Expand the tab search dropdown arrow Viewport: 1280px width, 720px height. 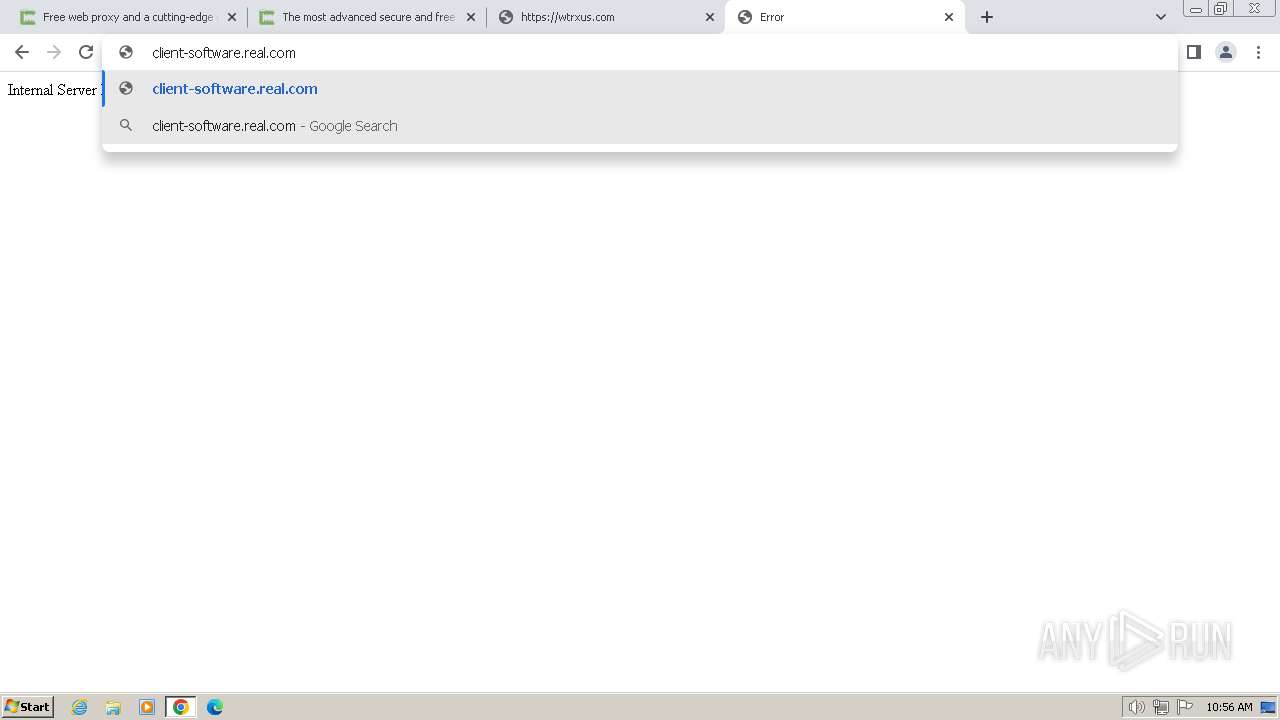[x=1161, y=17]
